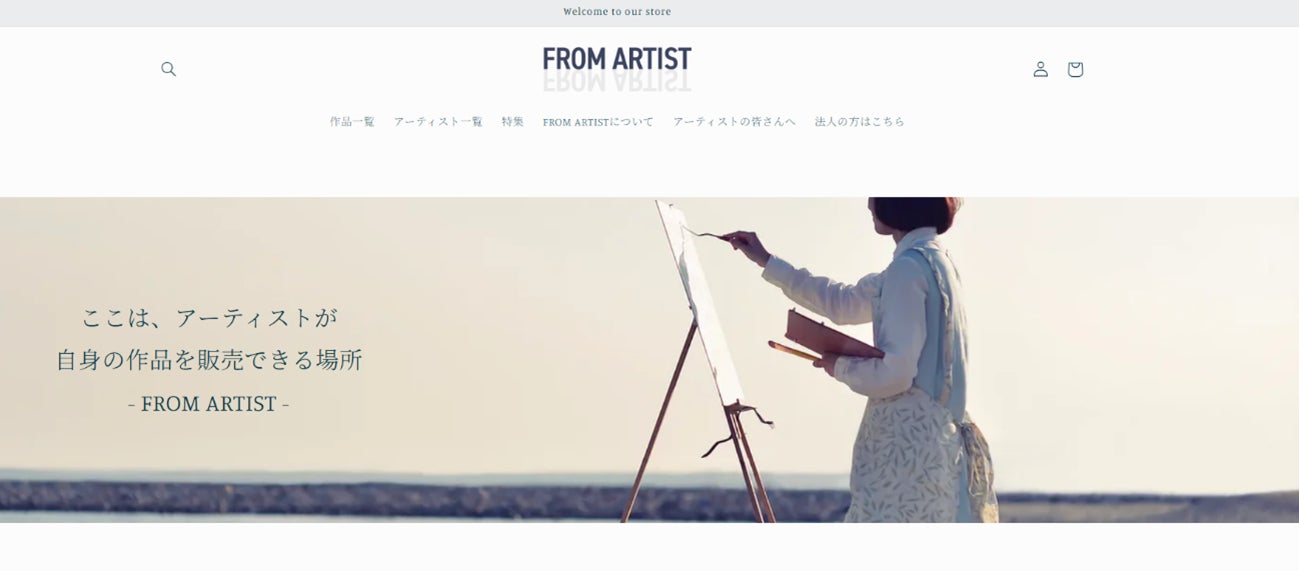Click the FROM ARTIST header logo

pos(617,68)
